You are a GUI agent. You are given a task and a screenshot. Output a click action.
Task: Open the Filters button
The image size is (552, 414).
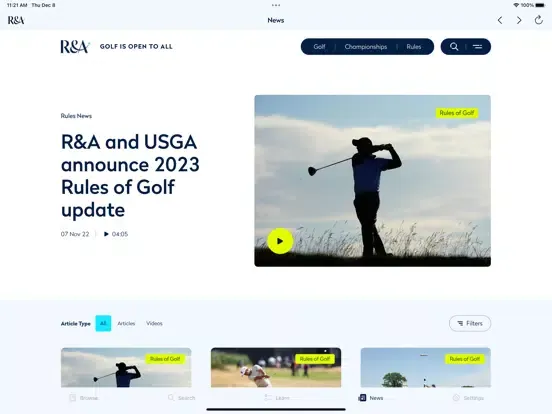click(470, 323)
